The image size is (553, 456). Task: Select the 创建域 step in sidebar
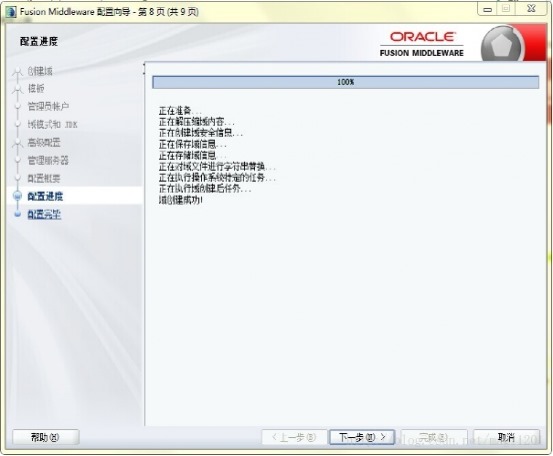(x=40, y=71)
